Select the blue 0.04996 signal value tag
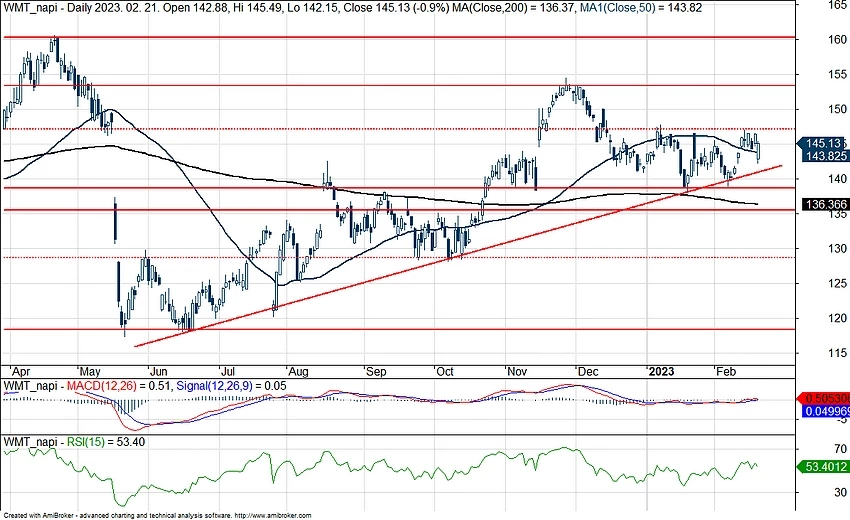 826,412
